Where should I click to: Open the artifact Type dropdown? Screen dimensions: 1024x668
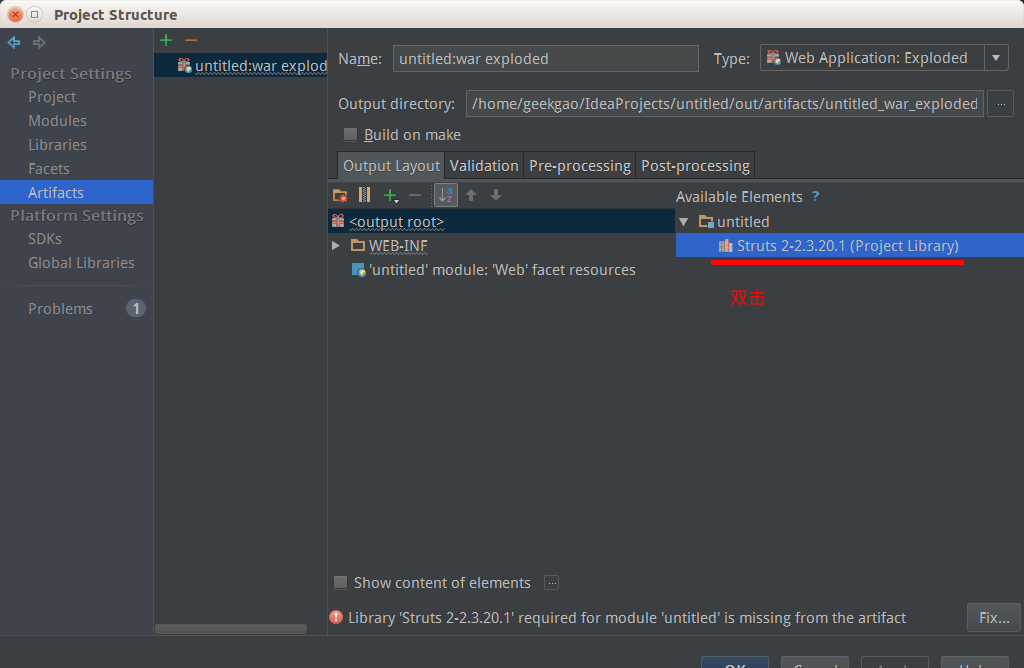996,58
